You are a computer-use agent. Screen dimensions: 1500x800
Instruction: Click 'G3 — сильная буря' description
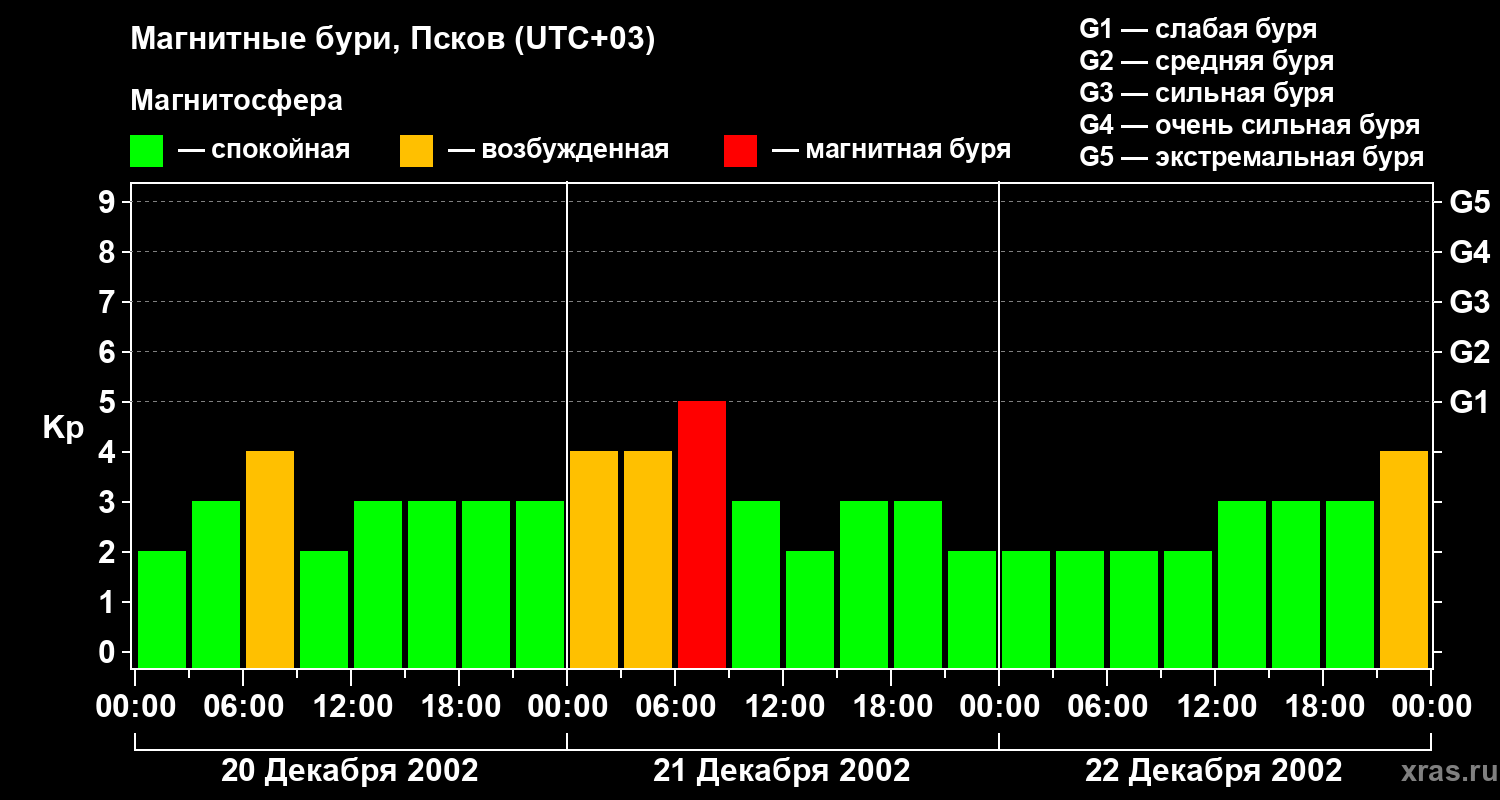[1206, 93]
